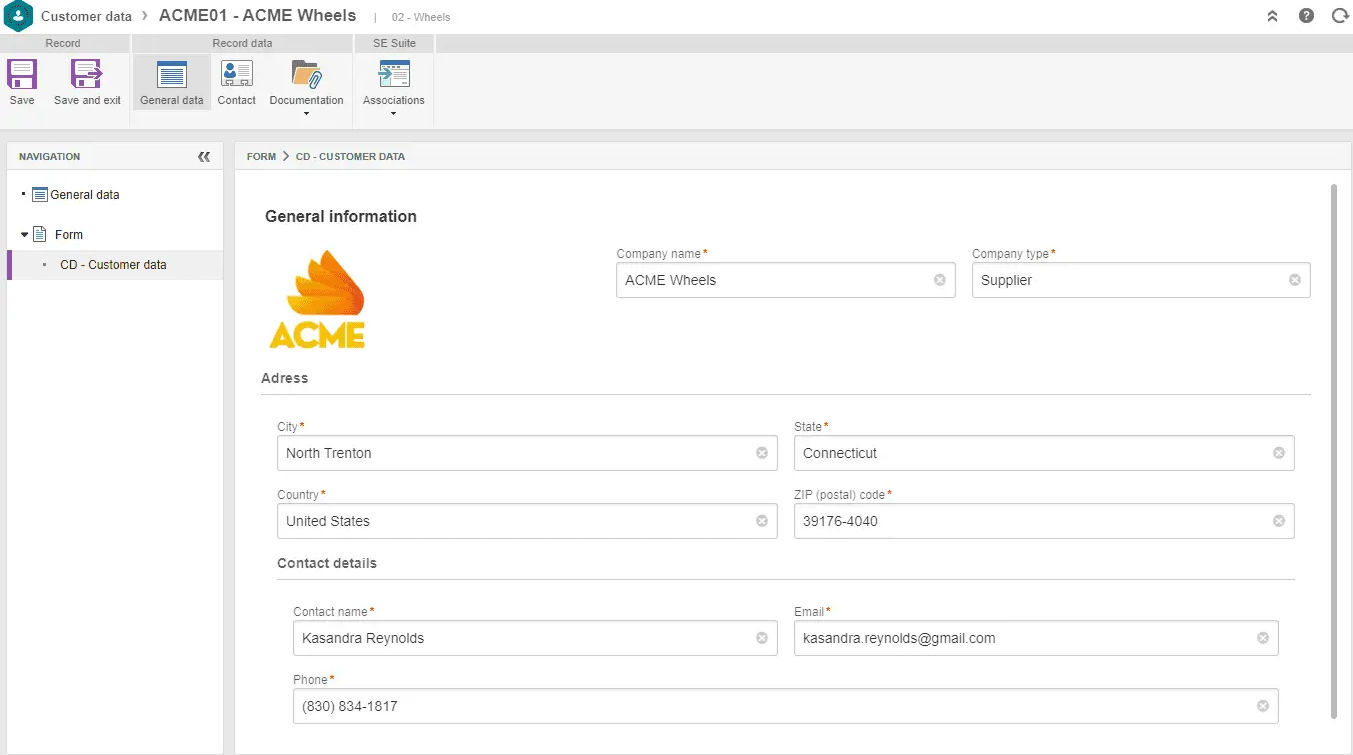The width and height of the screenshot is (1353, 755).
Task: Collapse the Form tree node
Action: point(25,235)
